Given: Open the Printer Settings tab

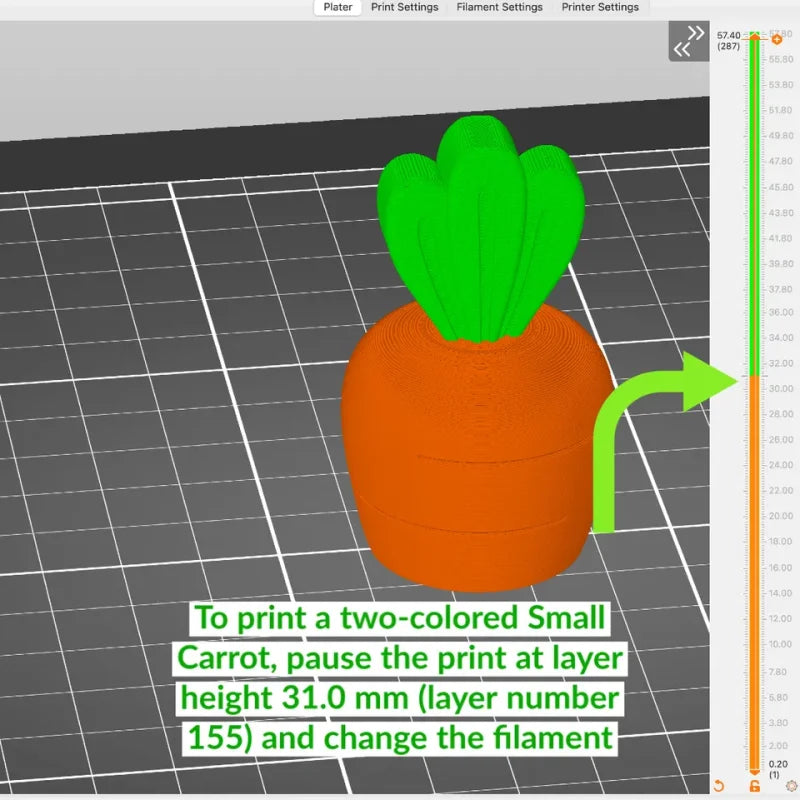Looking at the screenshot, I should pos(600,7).
